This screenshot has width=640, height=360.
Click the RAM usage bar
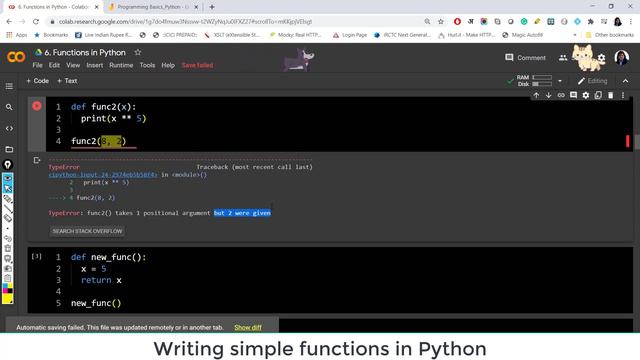coord(542,78)
